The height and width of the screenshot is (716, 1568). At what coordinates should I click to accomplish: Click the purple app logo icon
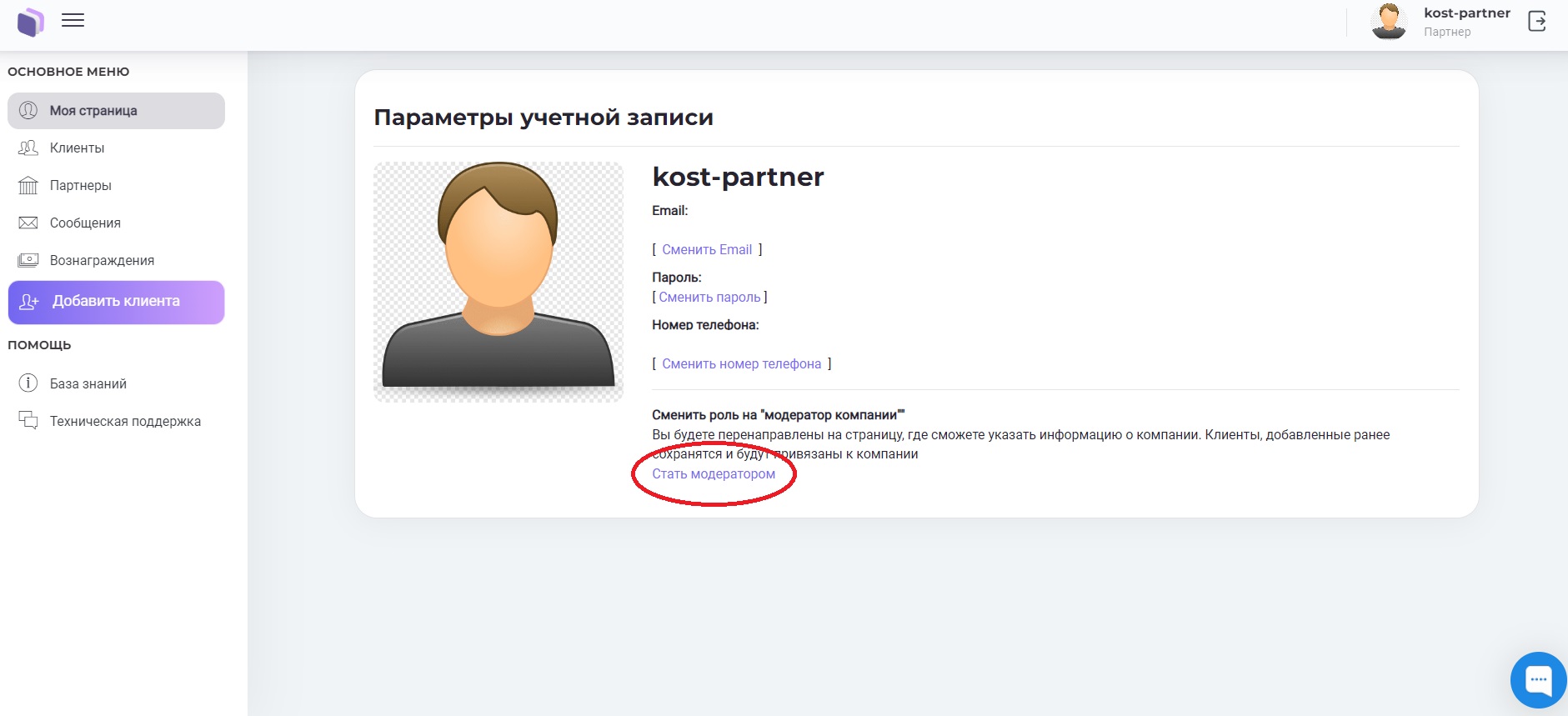[x=31, y=22]
